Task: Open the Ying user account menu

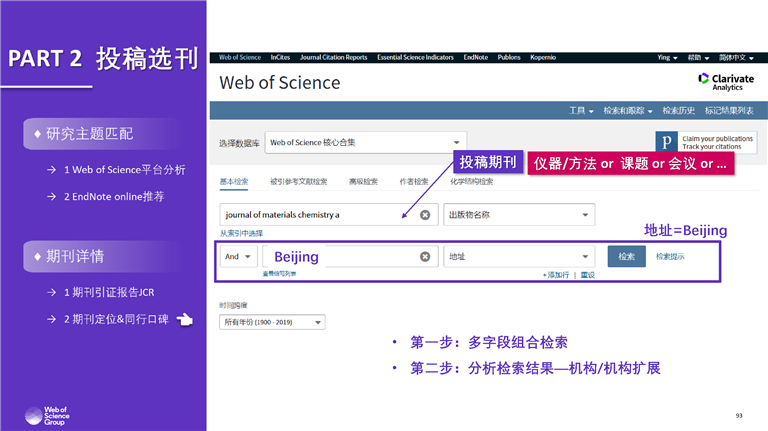Action: click(x=667, y=57)
